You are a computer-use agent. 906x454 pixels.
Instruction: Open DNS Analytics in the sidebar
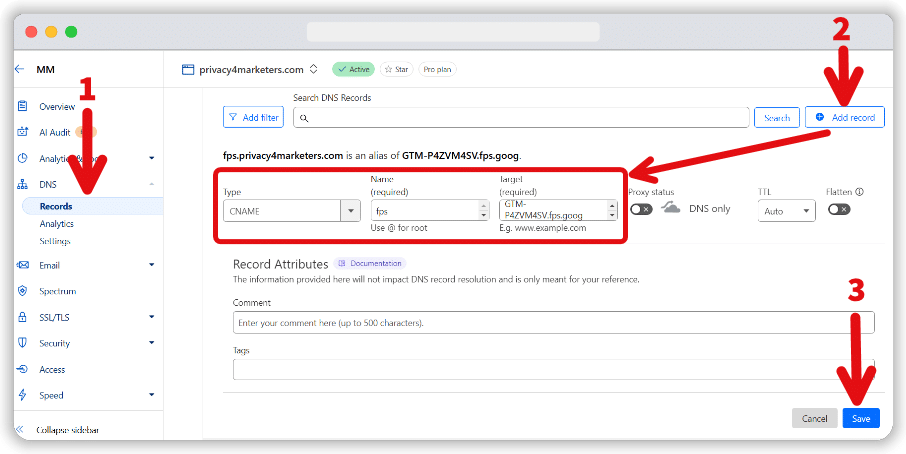[57, 224]
